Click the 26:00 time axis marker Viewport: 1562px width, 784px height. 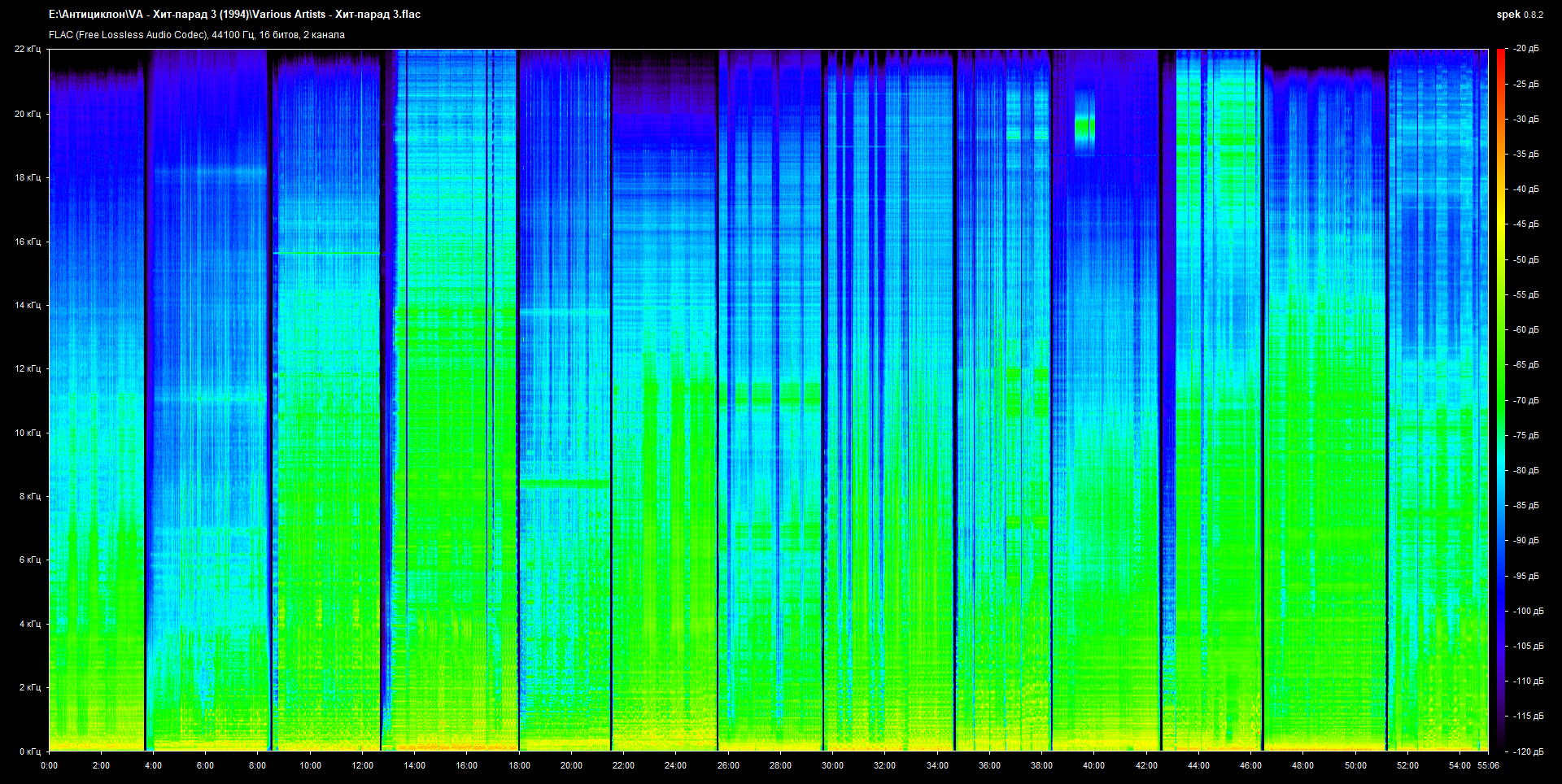[x=728, y=765]
